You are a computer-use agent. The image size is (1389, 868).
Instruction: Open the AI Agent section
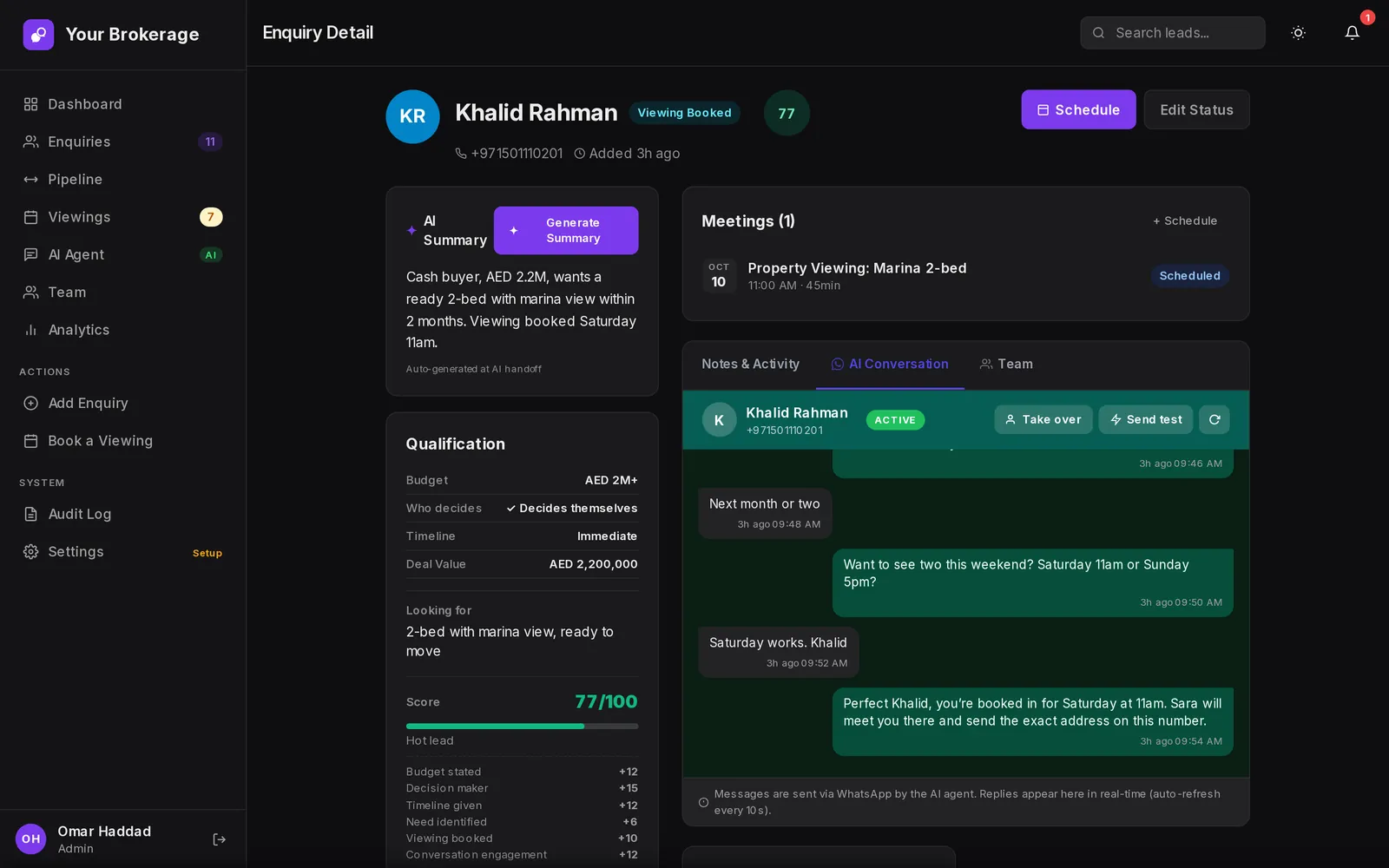click(122, 254)
